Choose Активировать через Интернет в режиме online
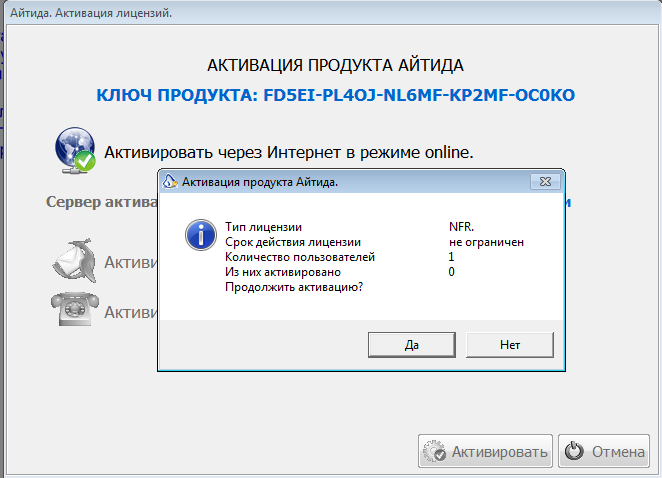Image resolution: width=662 pixels, height=478 pixels. pos(289,152)
